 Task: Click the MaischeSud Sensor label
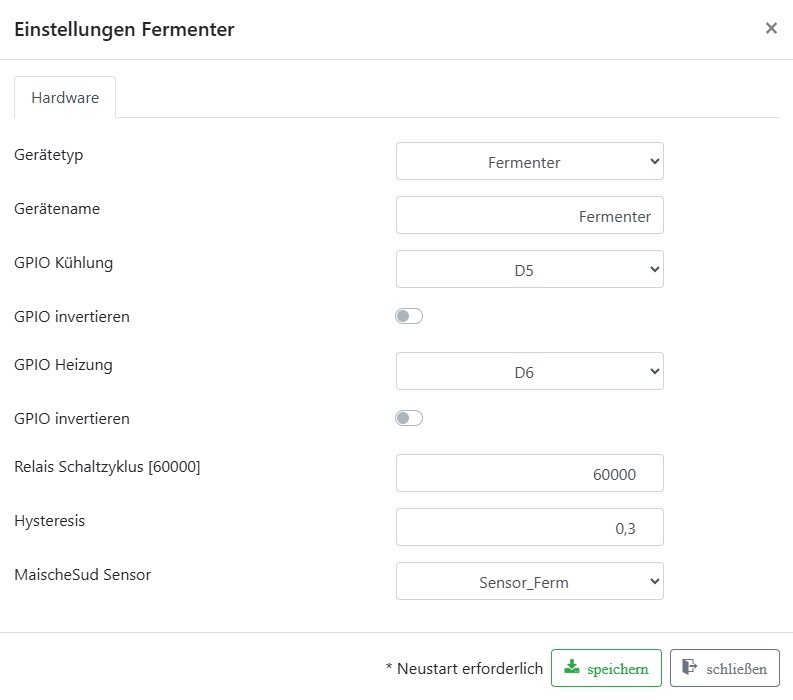coord(83,574)
